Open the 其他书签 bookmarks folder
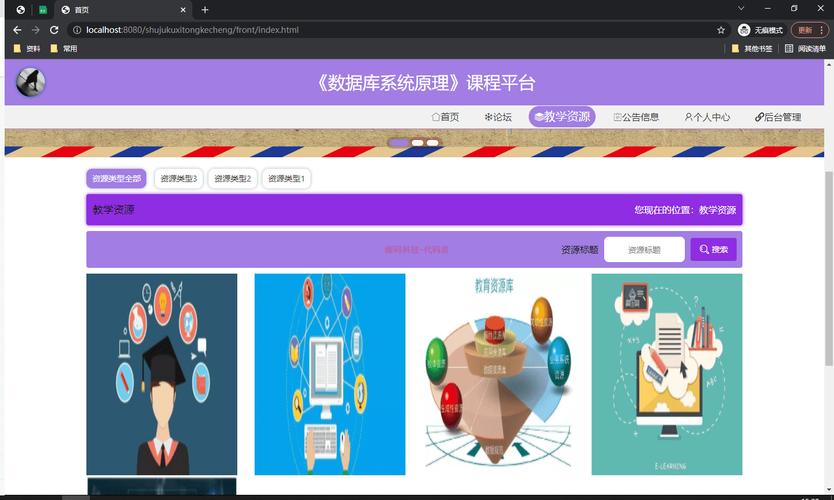The height and width of the screenshot is (500, 834). pyautogui.click(x=752, y=48)
